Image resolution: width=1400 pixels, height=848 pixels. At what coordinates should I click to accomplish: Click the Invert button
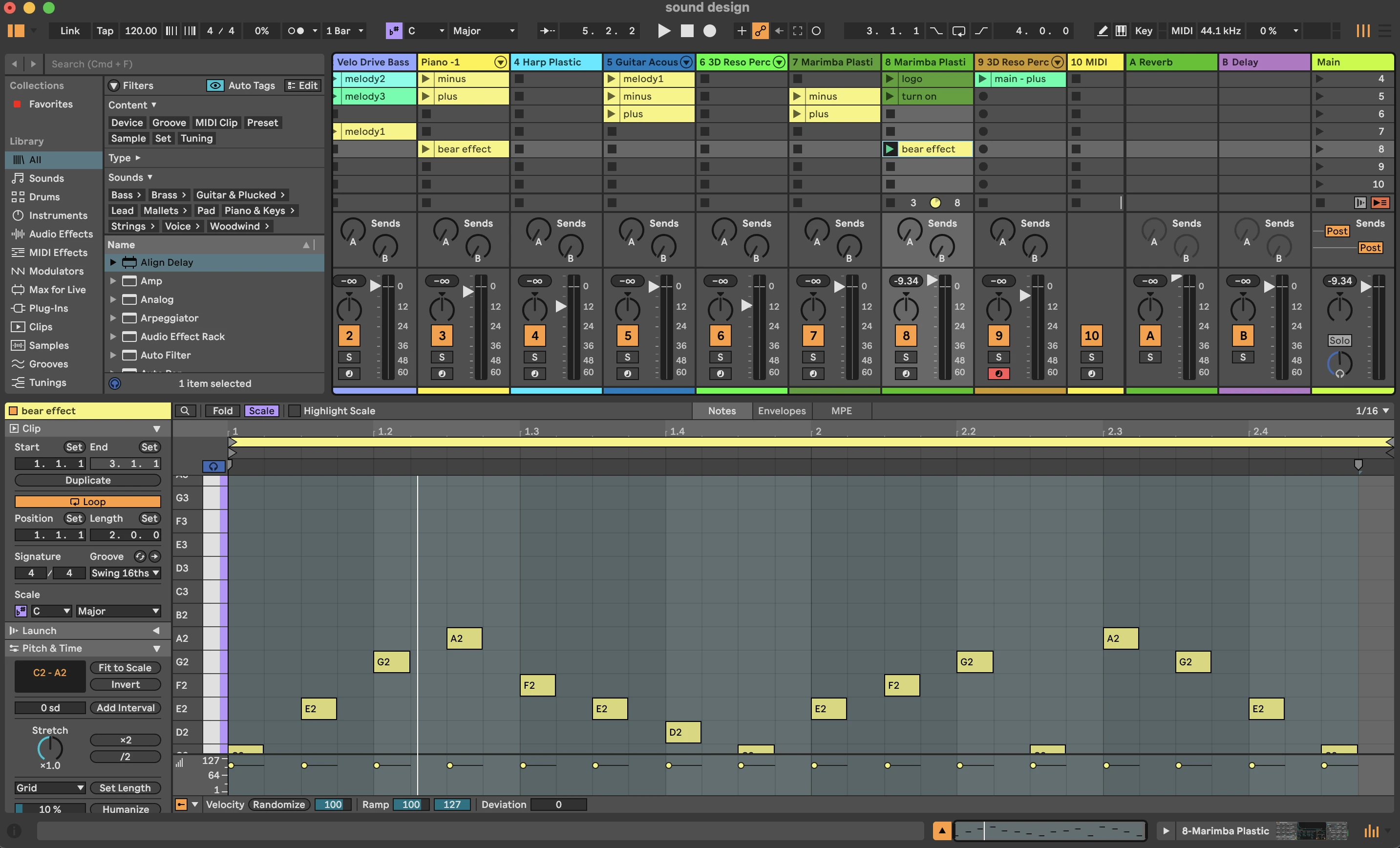[x=125, y=684]
